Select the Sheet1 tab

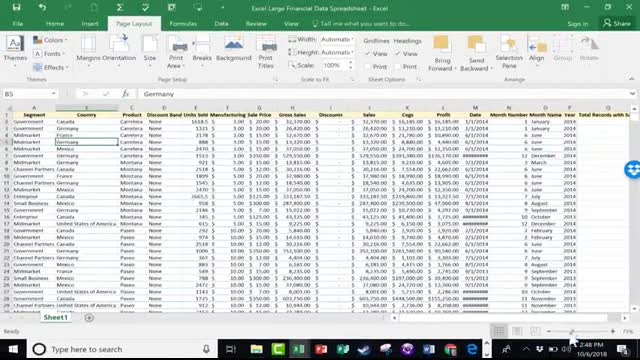point(56,318)
